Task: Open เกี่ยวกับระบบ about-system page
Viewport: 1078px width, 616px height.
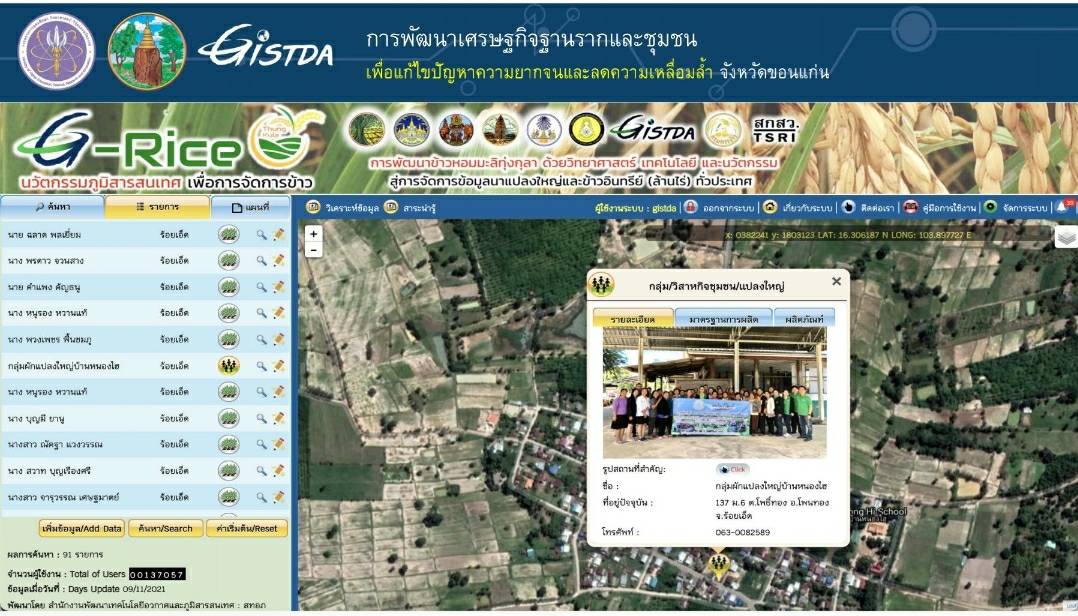Action: coord(798,207)
